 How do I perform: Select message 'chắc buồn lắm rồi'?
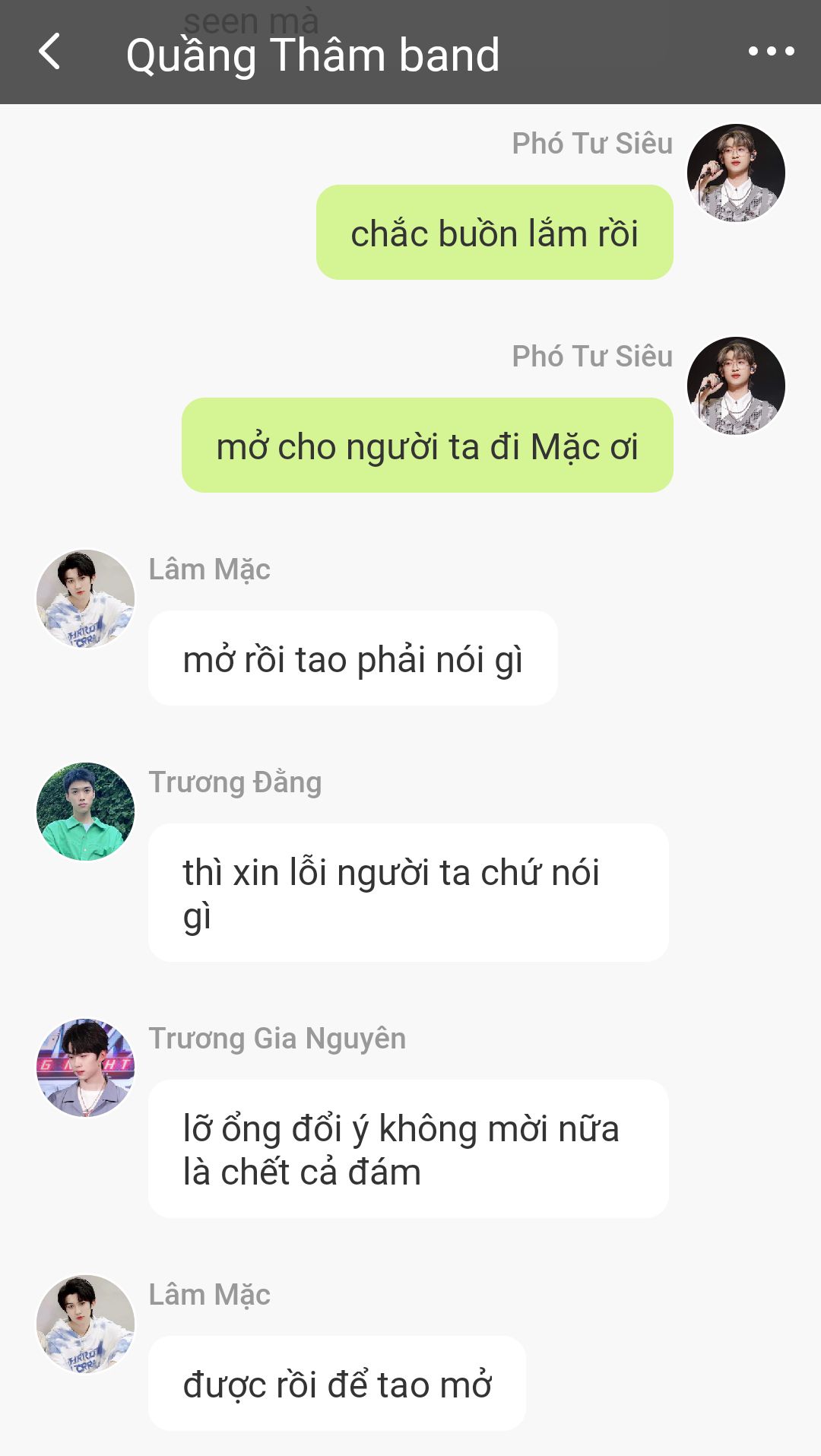point(495,233)
